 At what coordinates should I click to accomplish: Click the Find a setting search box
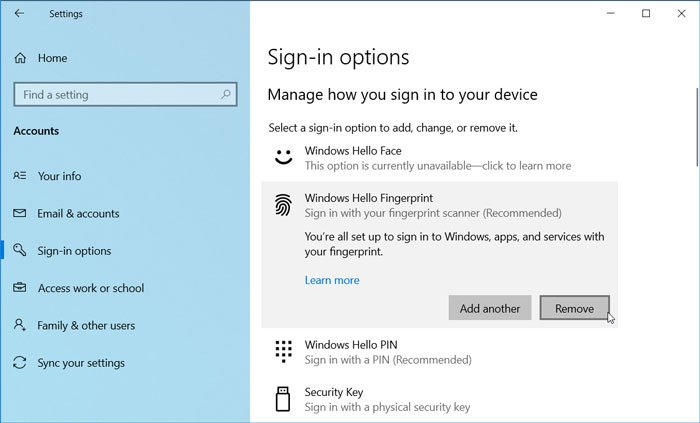click(x=115, y=95)
